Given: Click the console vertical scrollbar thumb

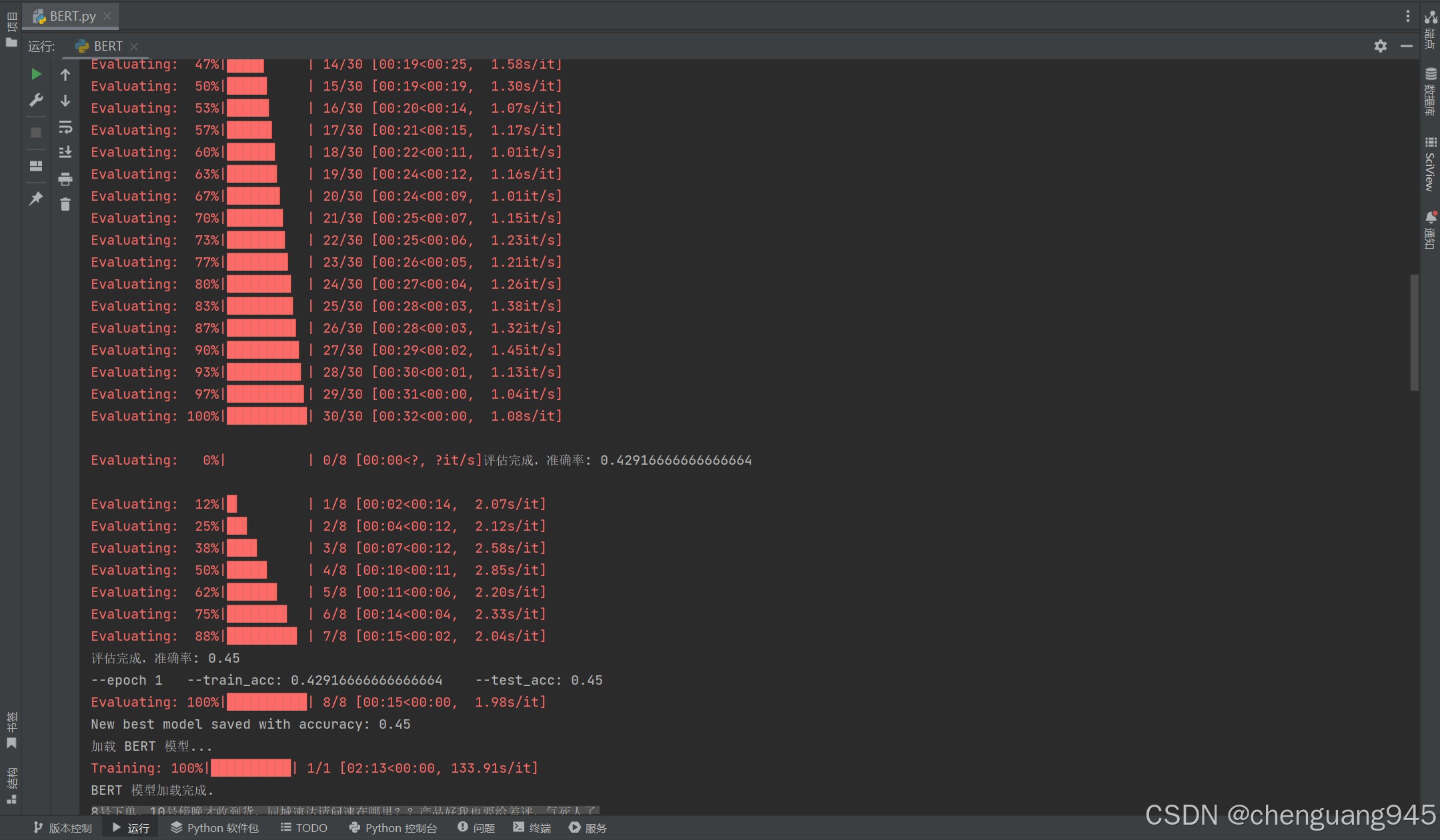Looking at the screenshot, I should pyautogui.click(x=1414, y=332).
